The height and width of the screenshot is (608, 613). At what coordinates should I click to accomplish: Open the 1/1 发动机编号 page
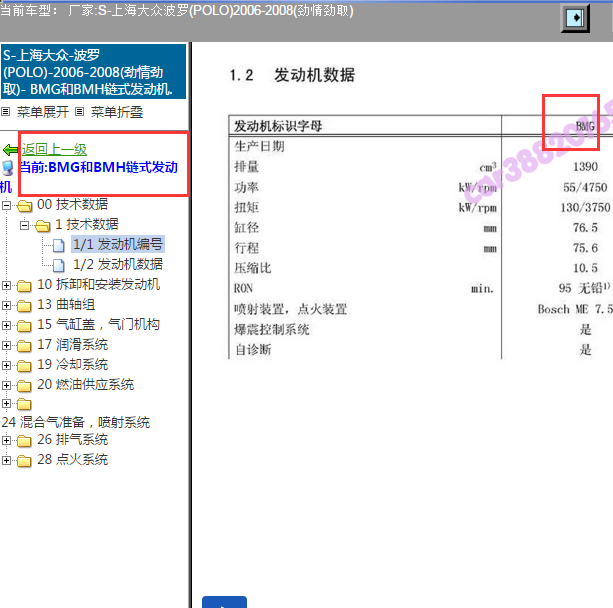(118, 244)
